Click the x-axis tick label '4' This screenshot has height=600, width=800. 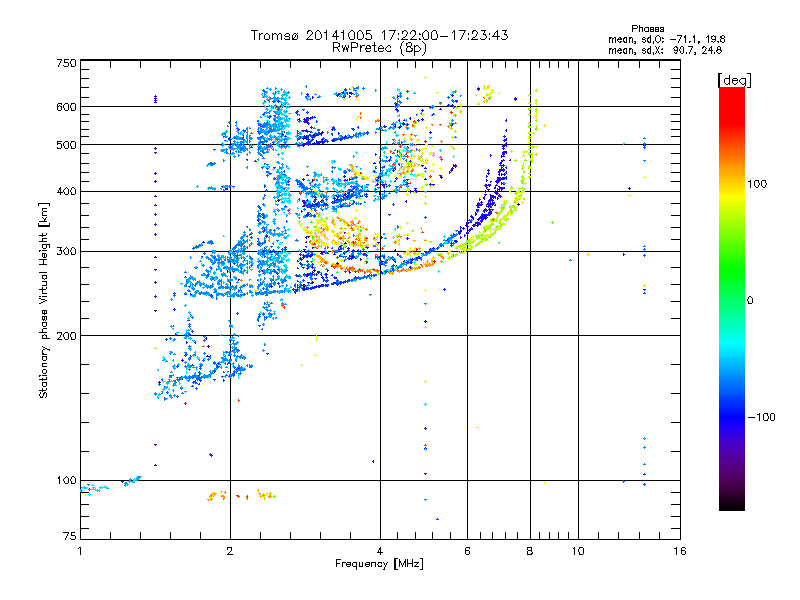tap(380, 551)
